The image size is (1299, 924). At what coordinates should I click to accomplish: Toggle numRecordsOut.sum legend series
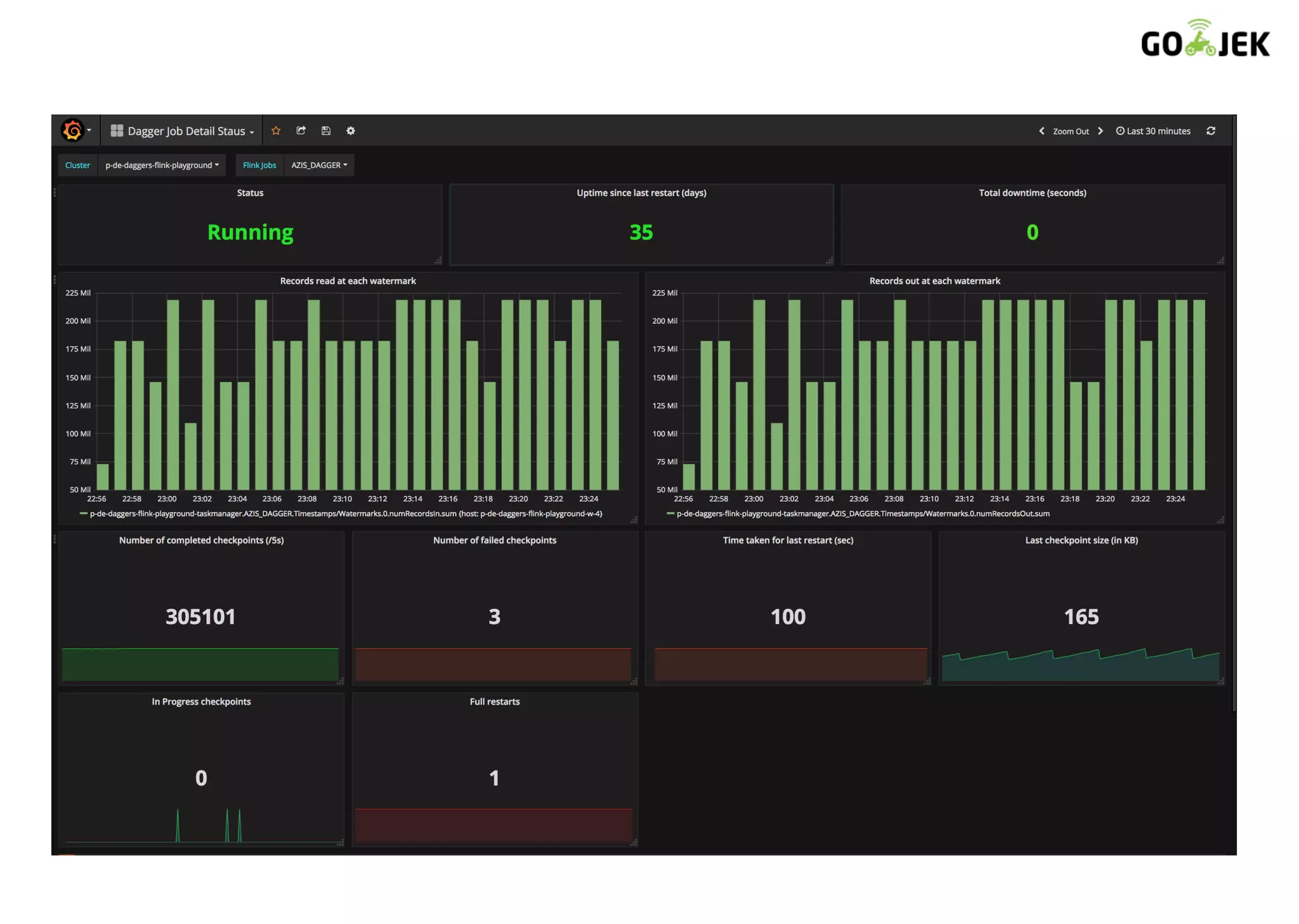pyautogui.click(x=863, y=514)
